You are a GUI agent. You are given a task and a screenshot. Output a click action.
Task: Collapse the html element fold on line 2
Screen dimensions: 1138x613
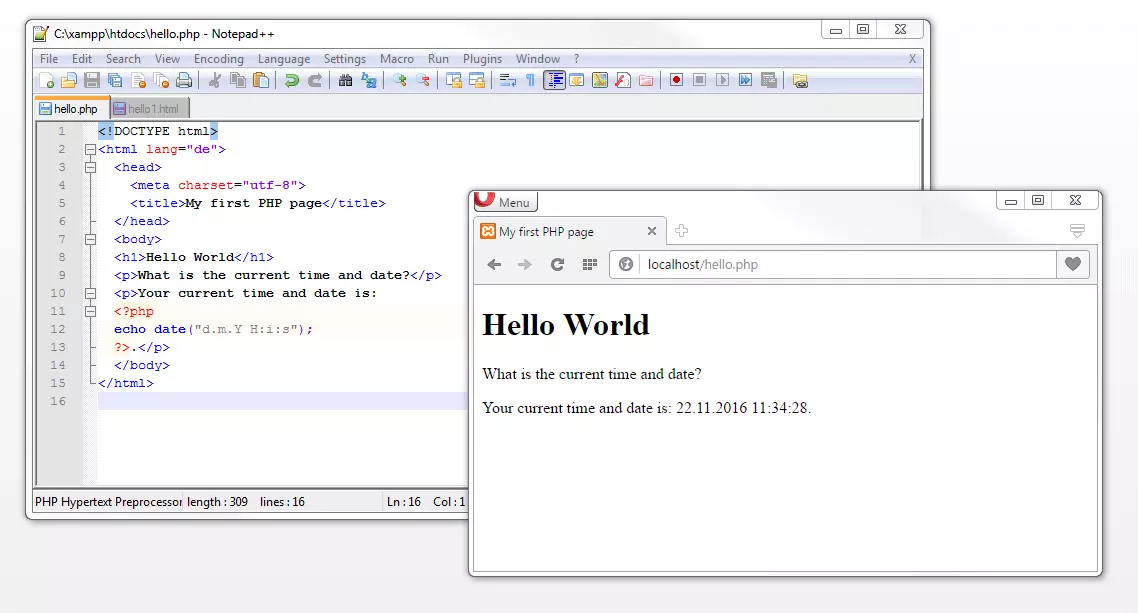tap(91, 148)
